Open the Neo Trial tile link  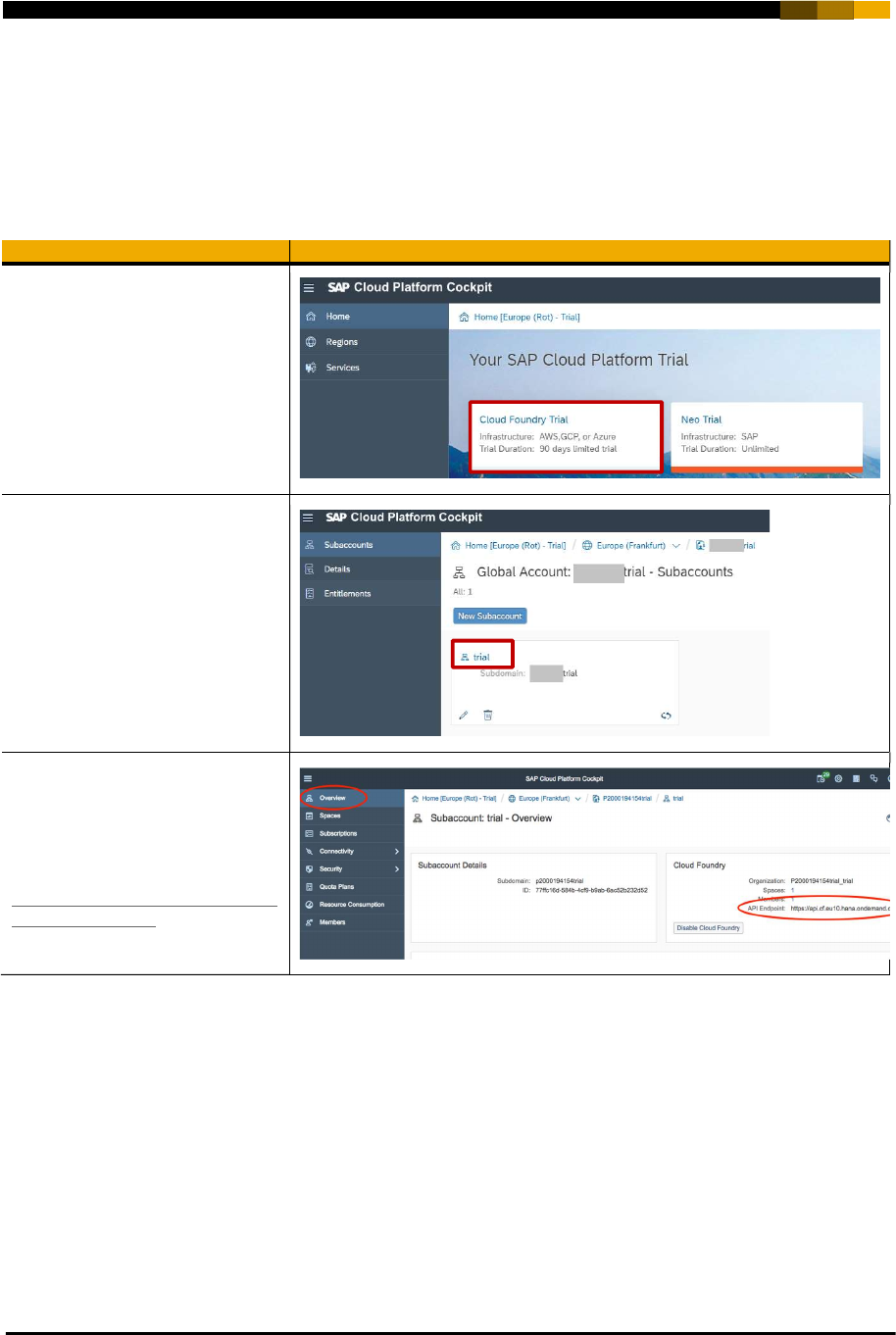click(x=701, y=420)
